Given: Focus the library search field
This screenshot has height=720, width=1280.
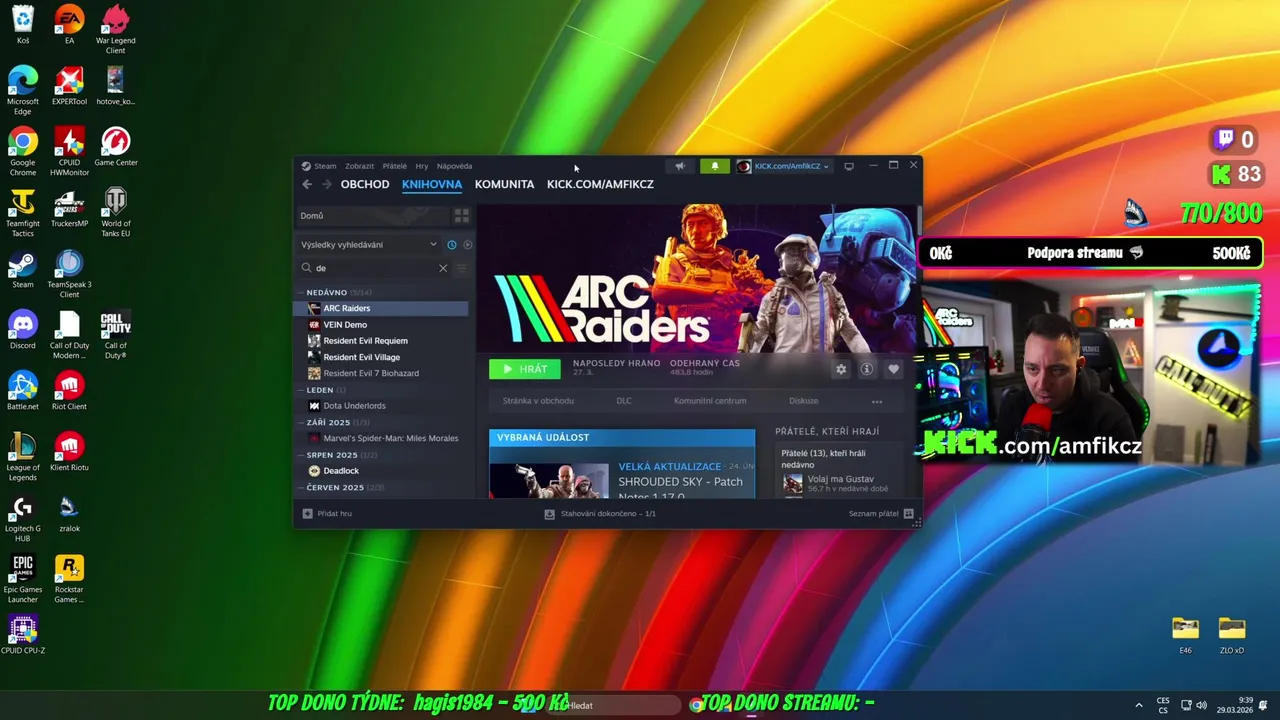Looking at the screenshot, I should [x=376, y=268].
